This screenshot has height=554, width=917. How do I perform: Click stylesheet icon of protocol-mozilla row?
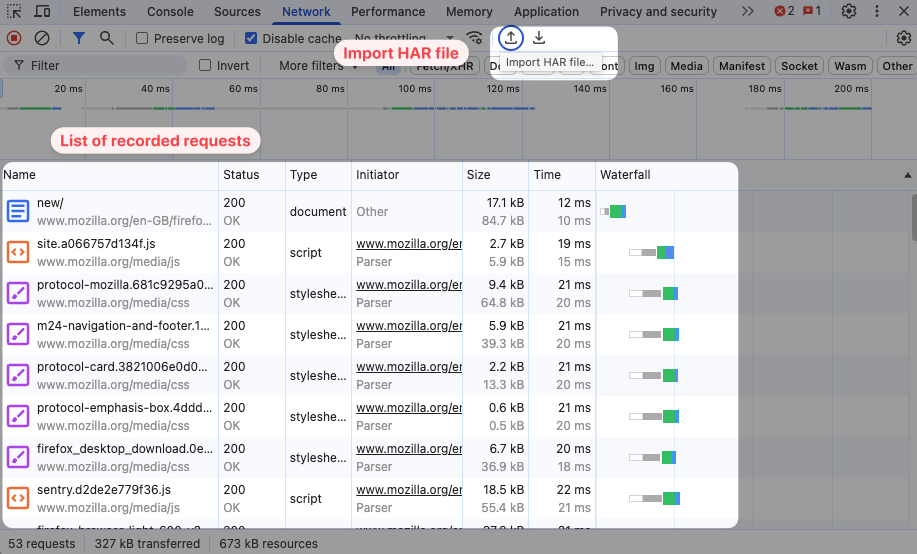pyautogui.click(x=18, y=293)
